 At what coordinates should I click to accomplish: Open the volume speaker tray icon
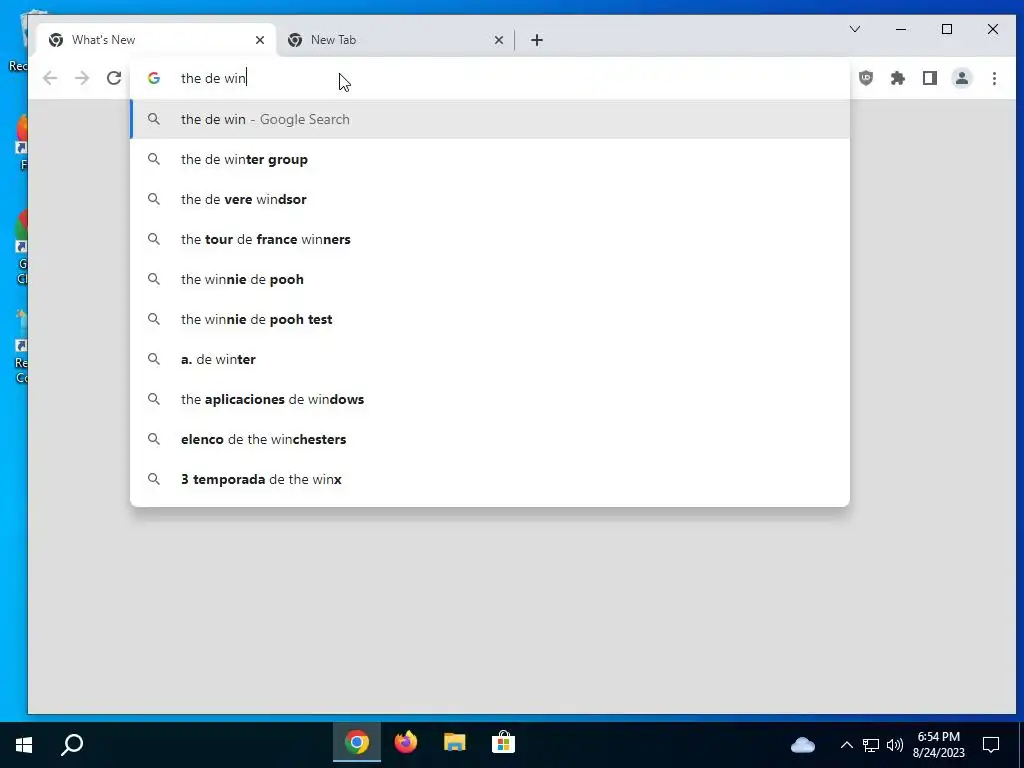click(895, 744)
